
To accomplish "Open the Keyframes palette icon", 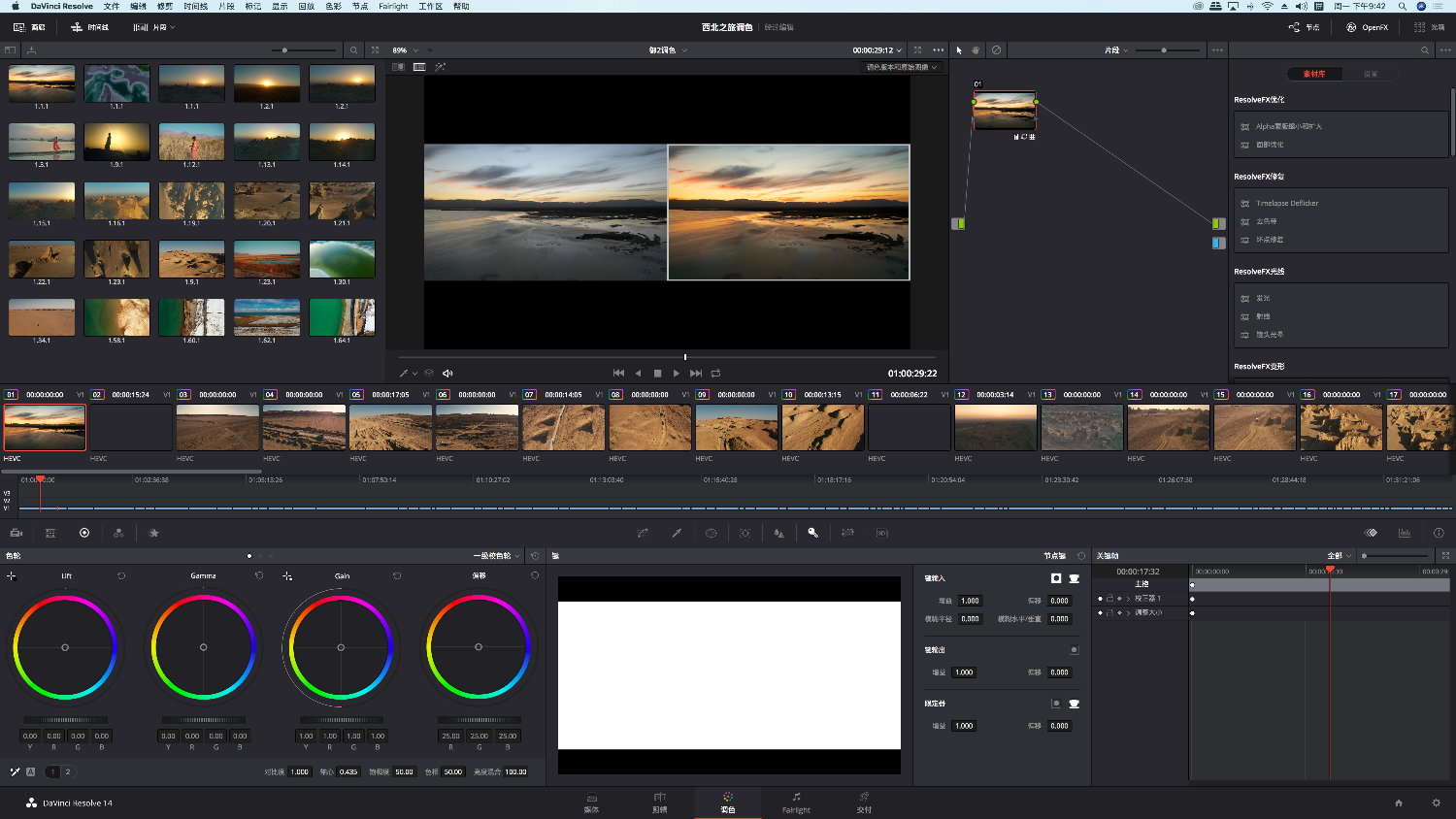I will pyautogui.click(x=1371, y=533).
